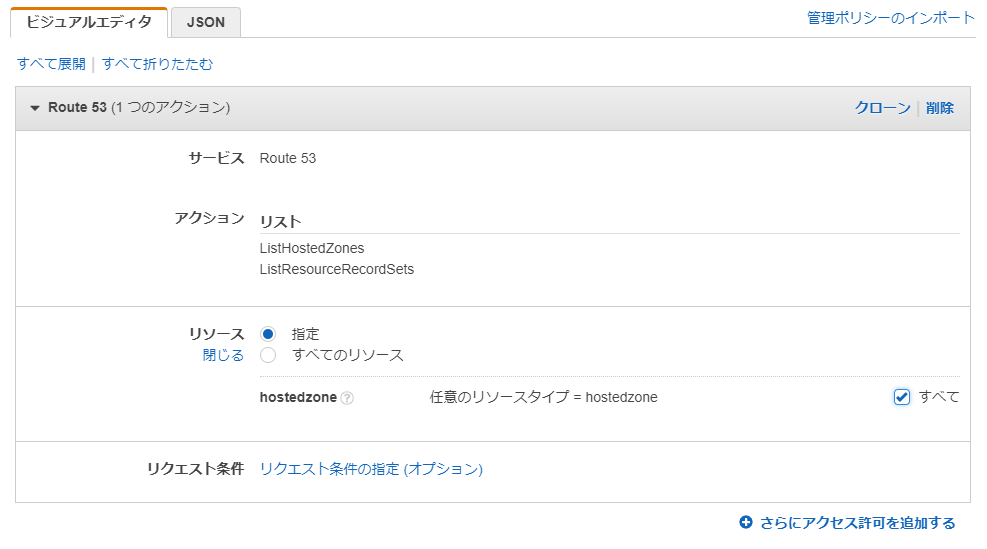The width and height of the screenshot is (987, 549).
Task: Open the ビジュアルエディタ tab
Action: click(89, 22)
